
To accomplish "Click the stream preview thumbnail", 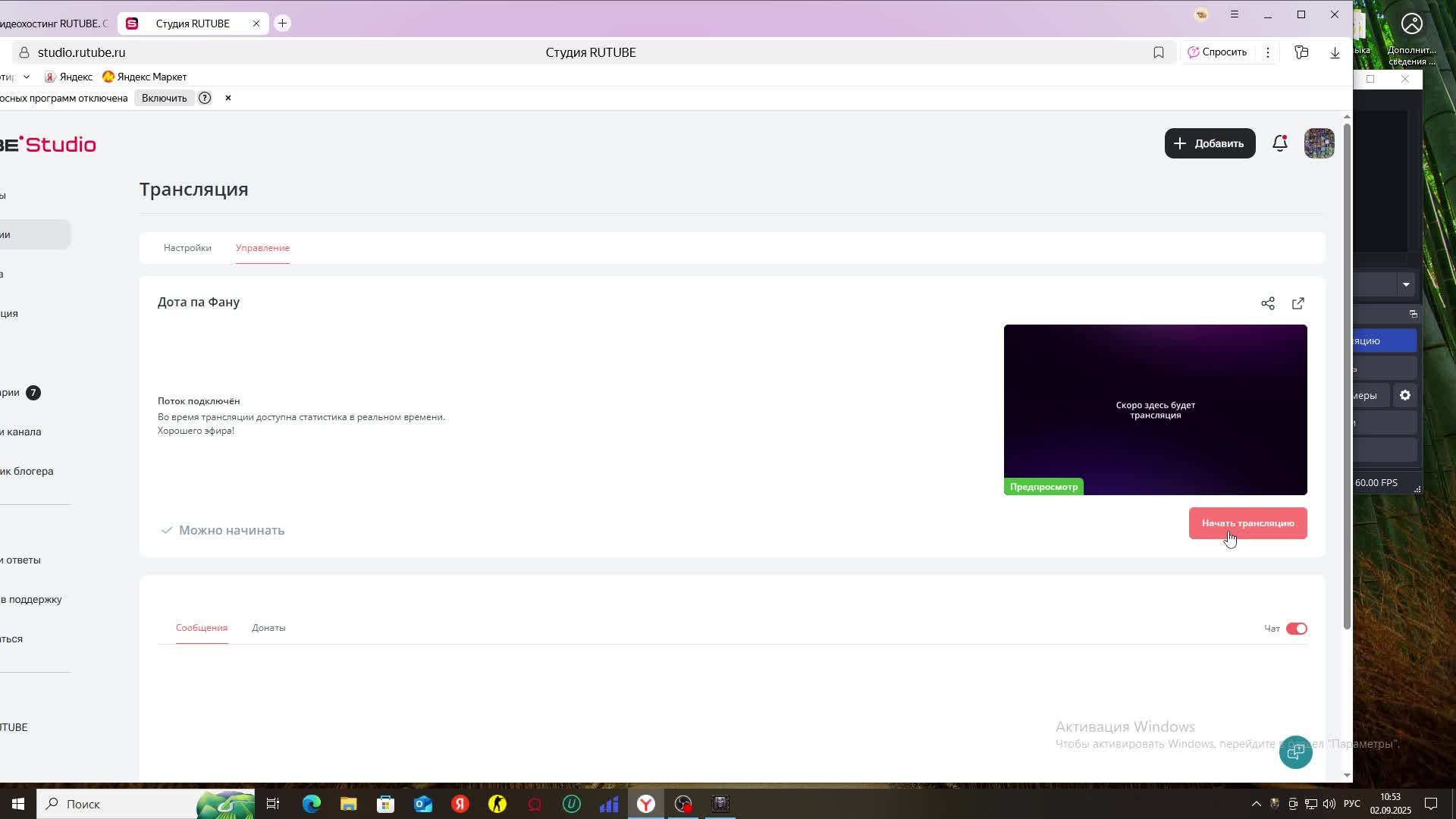I will coord(1156,409).
